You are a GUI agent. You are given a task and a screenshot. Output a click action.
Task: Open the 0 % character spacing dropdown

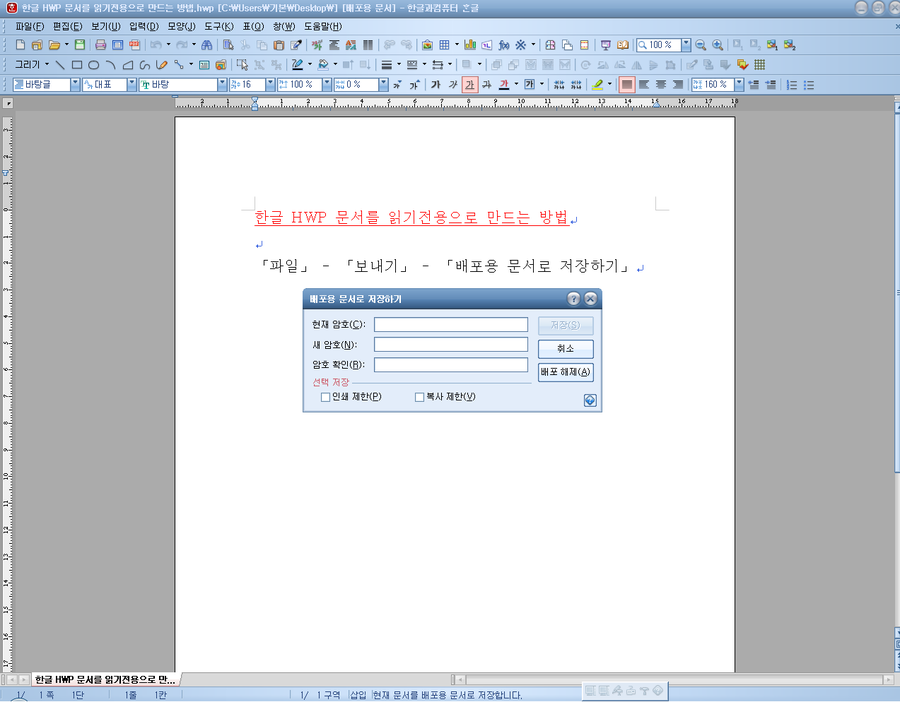(x=384, y=85)
